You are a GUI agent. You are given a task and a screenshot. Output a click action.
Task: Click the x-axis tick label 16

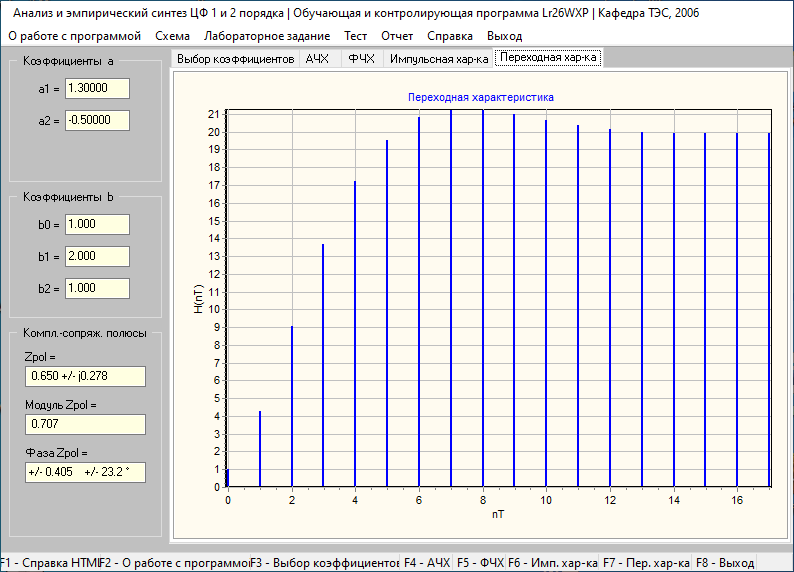point(737,500)
